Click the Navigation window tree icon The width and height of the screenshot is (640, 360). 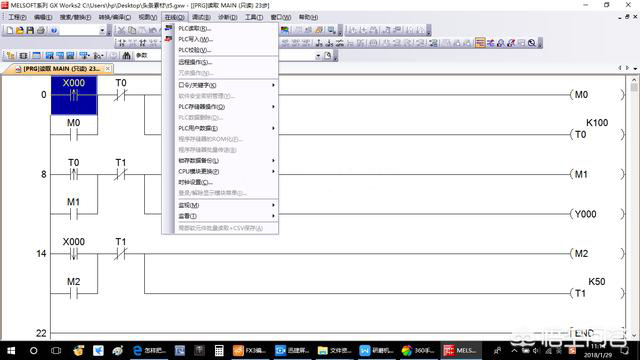tap(11, 56)
